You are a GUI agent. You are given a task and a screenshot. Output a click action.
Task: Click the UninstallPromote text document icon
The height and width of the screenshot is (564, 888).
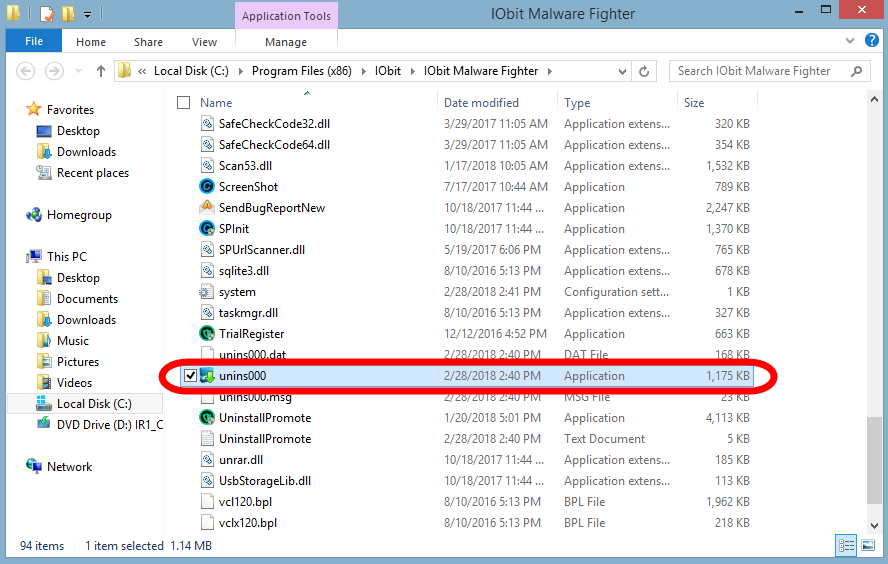(207, 438)
